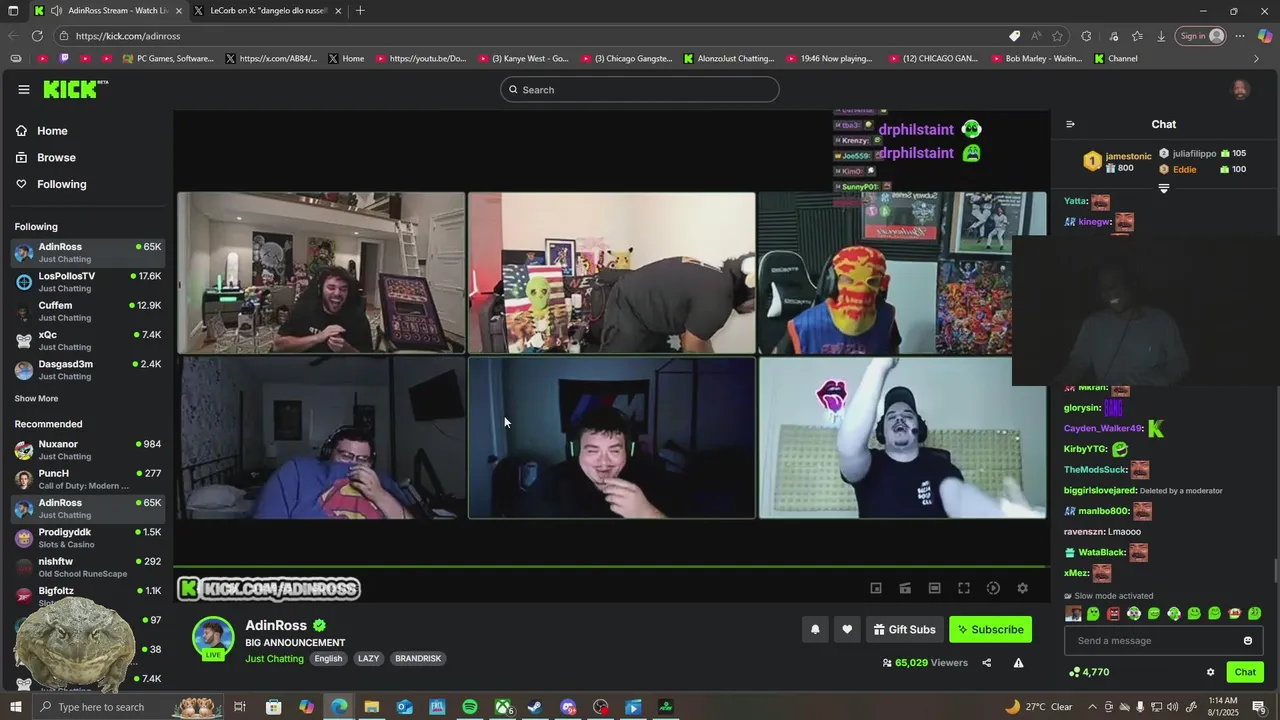
Task: Open Dasgasd3m channel in Following list
Action: click(87, 370)
